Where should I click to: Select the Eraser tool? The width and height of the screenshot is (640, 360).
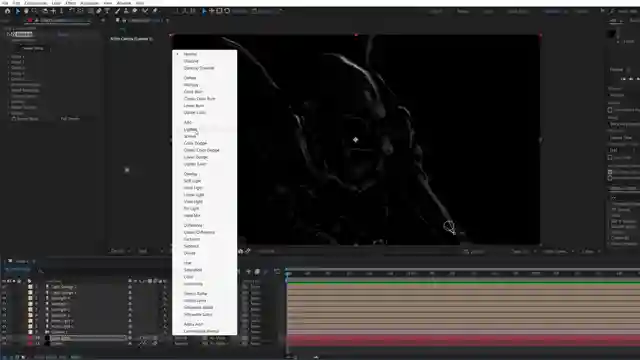point(135,11)
